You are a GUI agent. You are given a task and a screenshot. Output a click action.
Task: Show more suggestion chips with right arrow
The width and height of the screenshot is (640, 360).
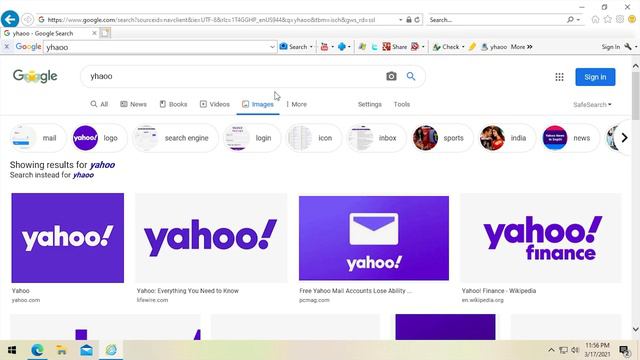[x=624, y=138]
